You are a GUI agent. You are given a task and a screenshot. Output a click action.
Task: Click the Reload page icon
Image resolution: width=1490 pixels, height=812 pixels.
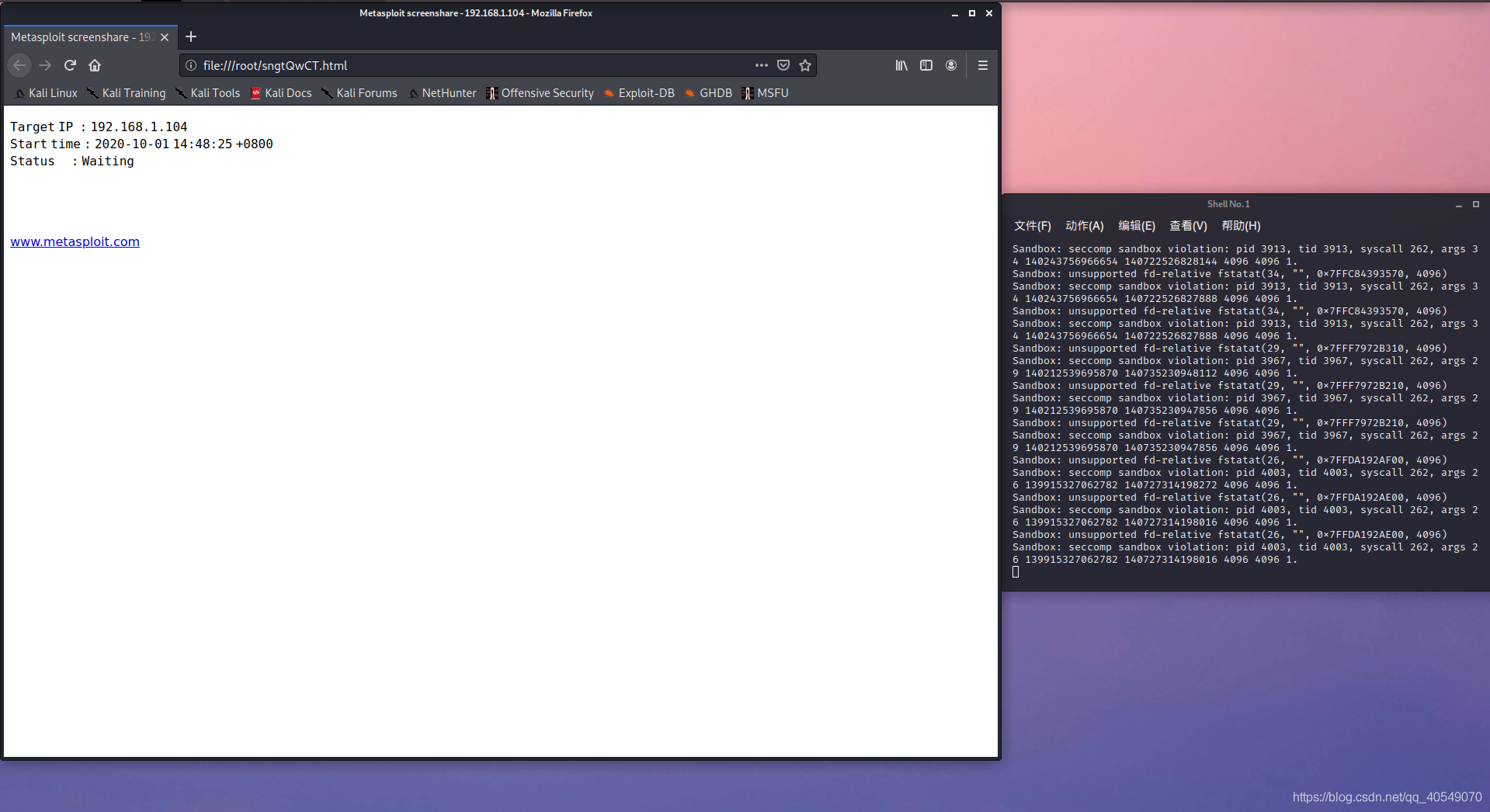click(x=70, y=65)
